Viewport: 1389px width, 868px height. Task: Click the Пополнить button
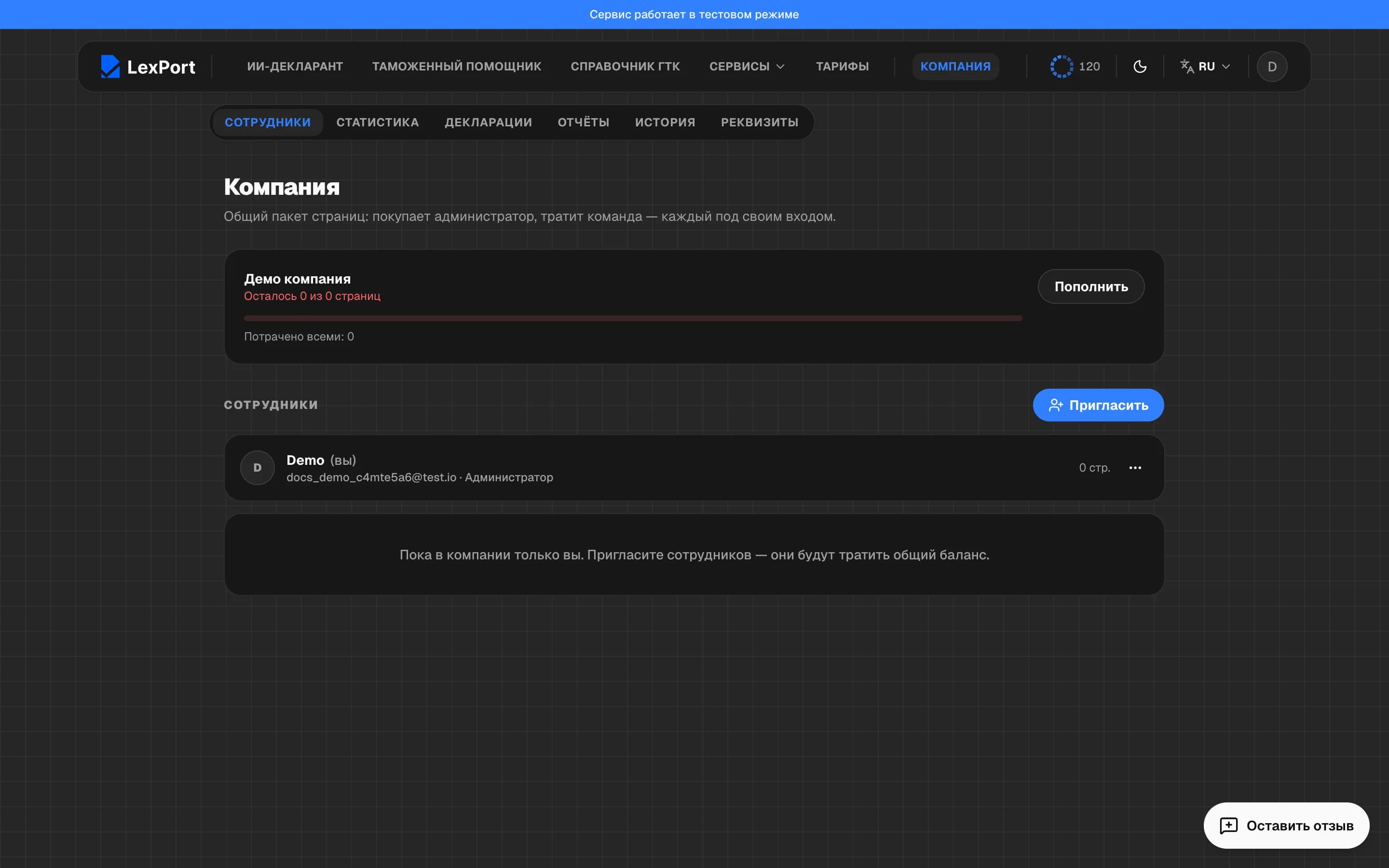tap(1090, 286)
